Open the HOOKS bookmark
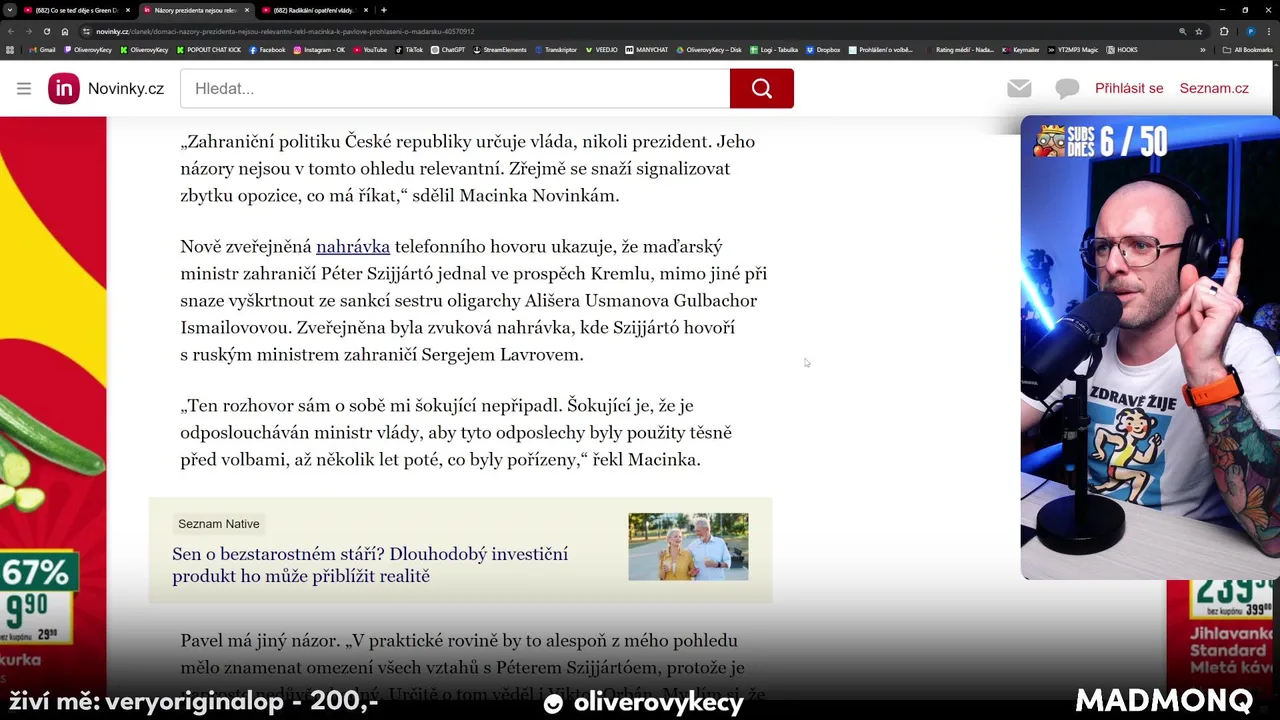This screenshot has height=720, width=1280. click(1122, 49)
